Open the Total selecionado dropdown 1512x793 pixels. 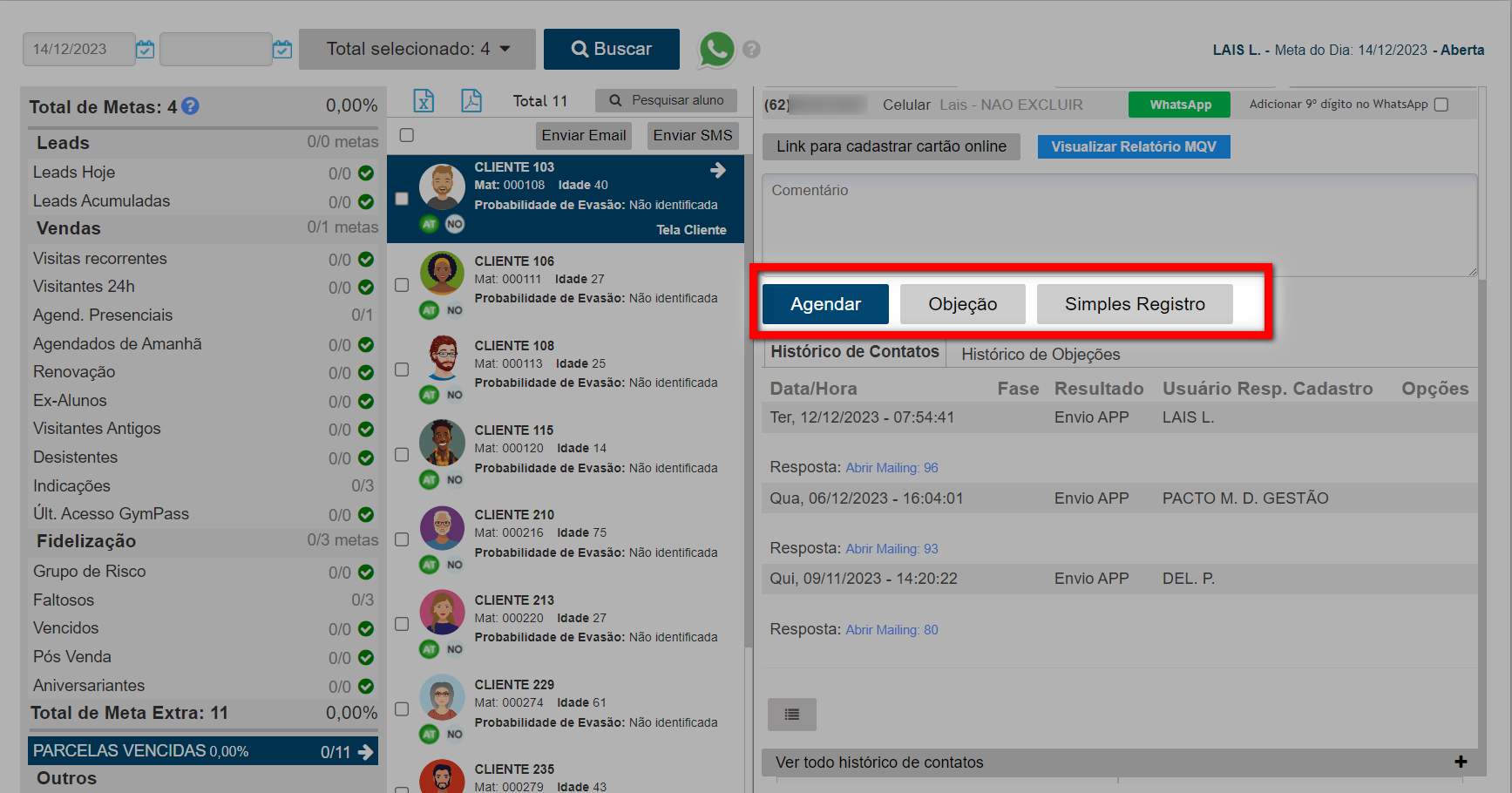417,50
